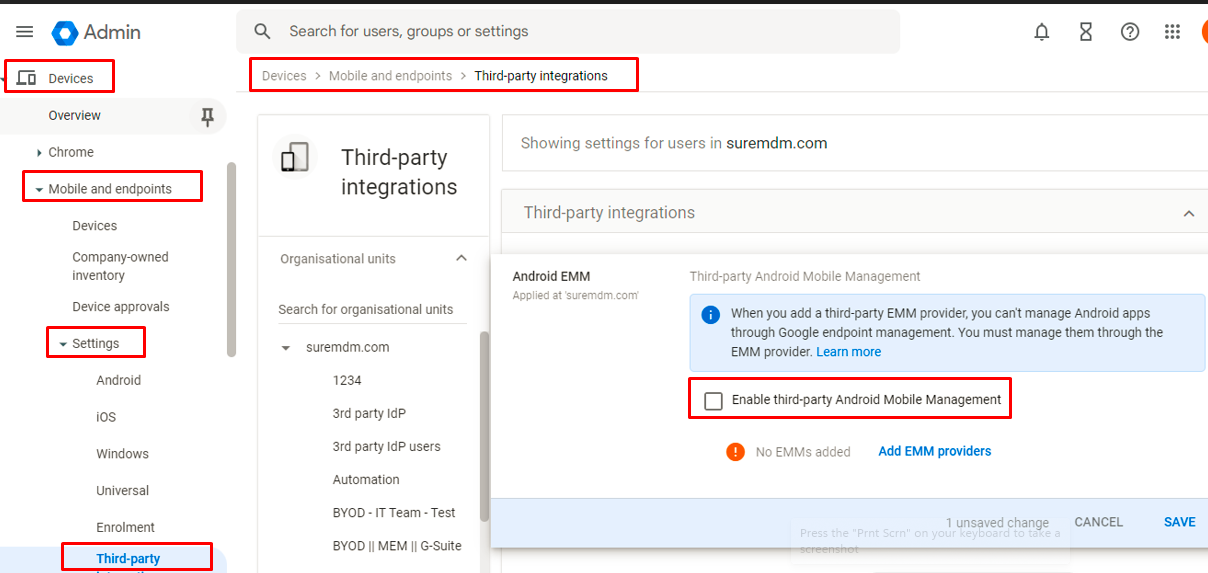
Task: Open the main hamburger menu
Action: pyautogui.click(x=25, y=32)
